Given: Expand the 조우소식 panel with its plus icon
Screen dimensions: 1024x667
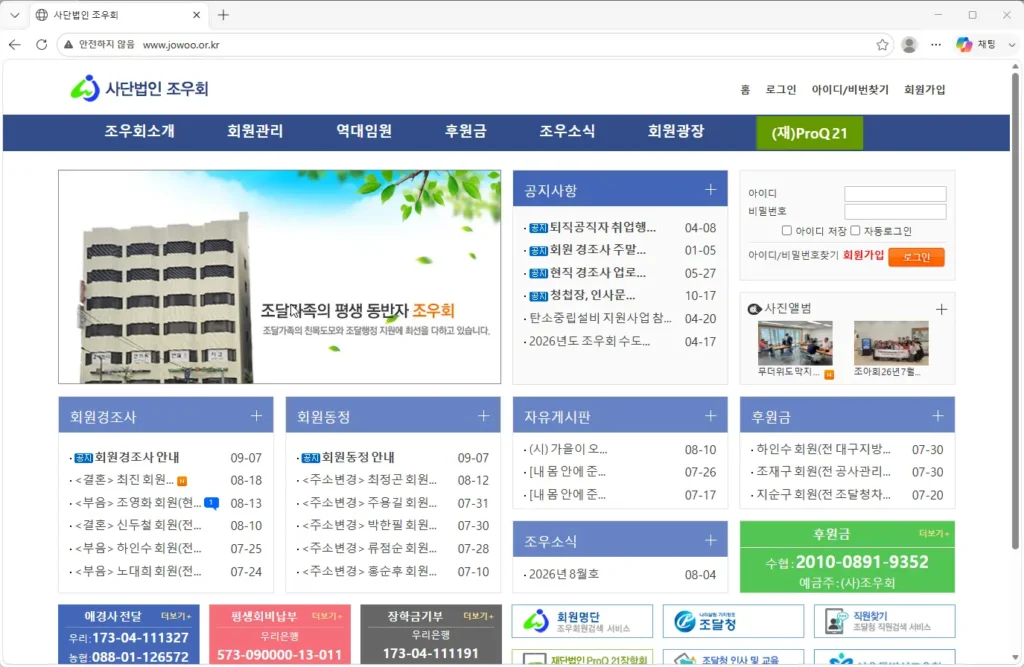Looking at the screenshot, I should click(711, 540).
